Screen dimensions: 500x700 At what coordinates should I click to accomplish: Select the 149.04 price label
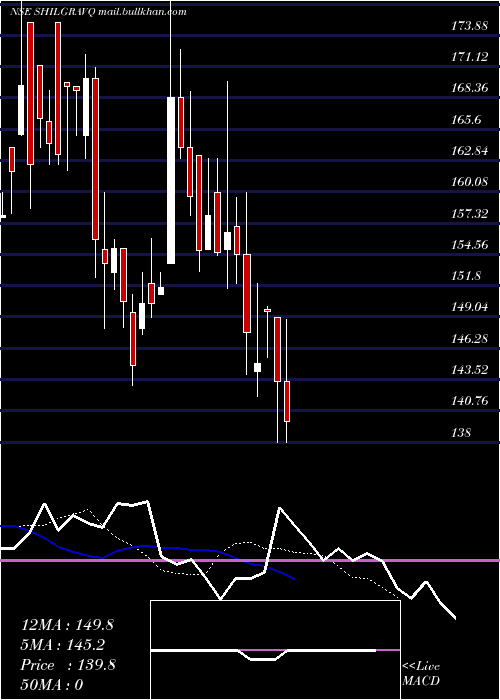click(469, 308)
